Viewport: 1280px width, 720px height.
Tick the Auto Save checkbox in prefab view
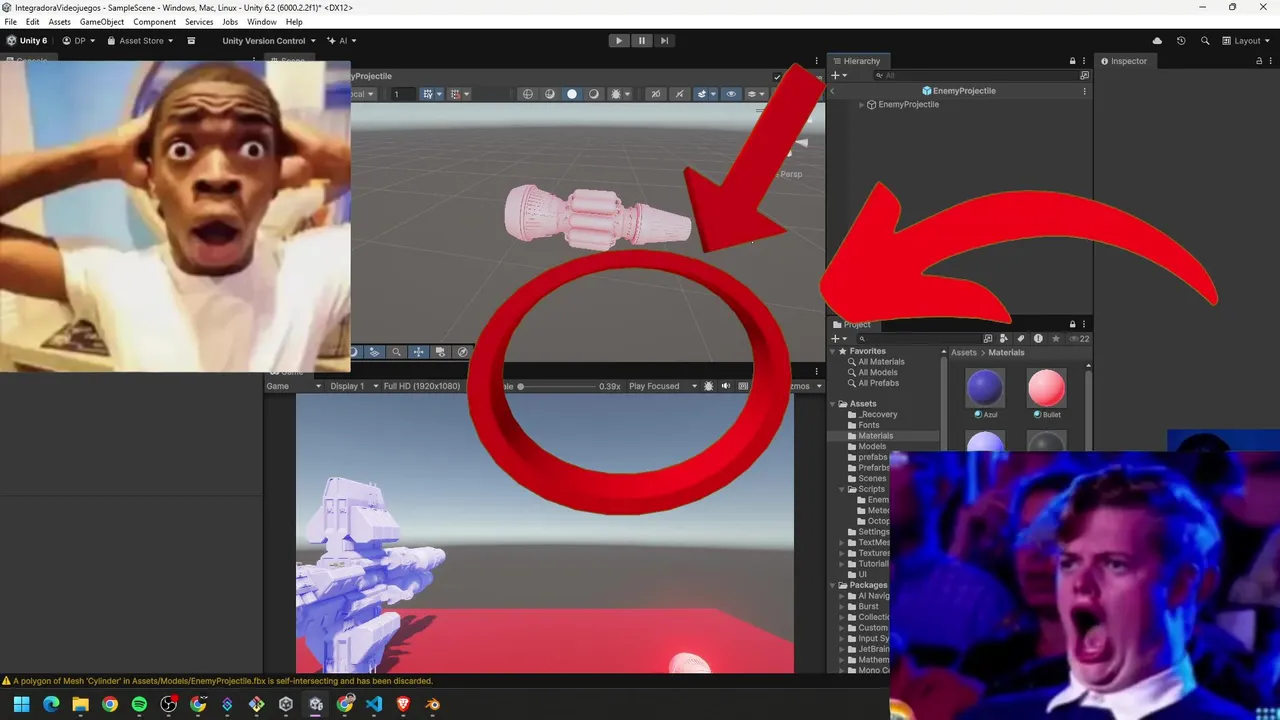(x=777, y=76)
